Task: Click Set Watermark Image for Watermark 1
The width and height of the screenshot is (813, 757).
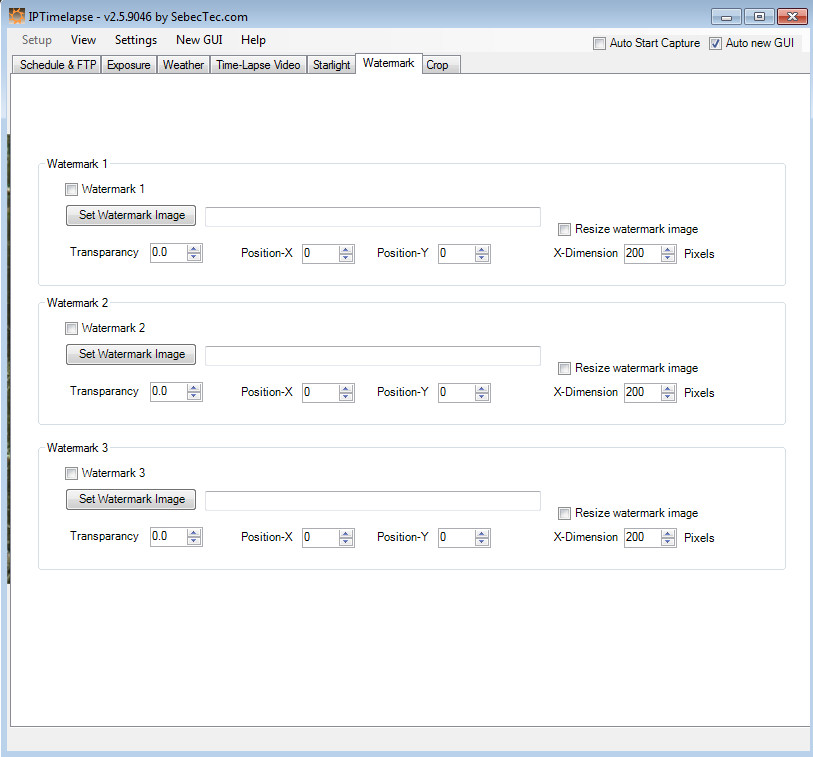Action: pos(131,215)
